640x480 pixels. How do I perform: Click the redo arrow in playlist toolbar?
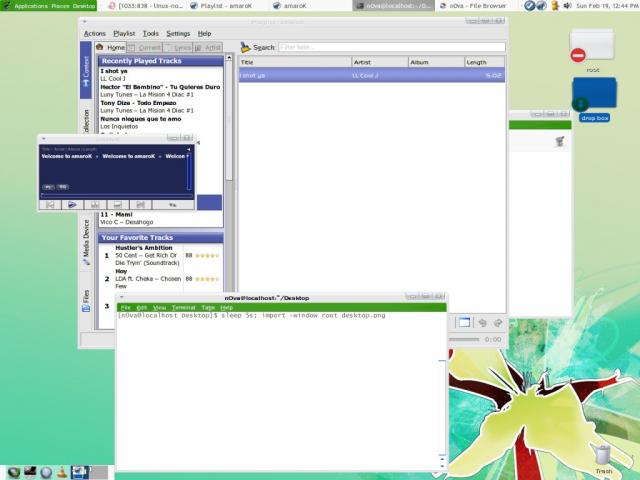point(498,323)
